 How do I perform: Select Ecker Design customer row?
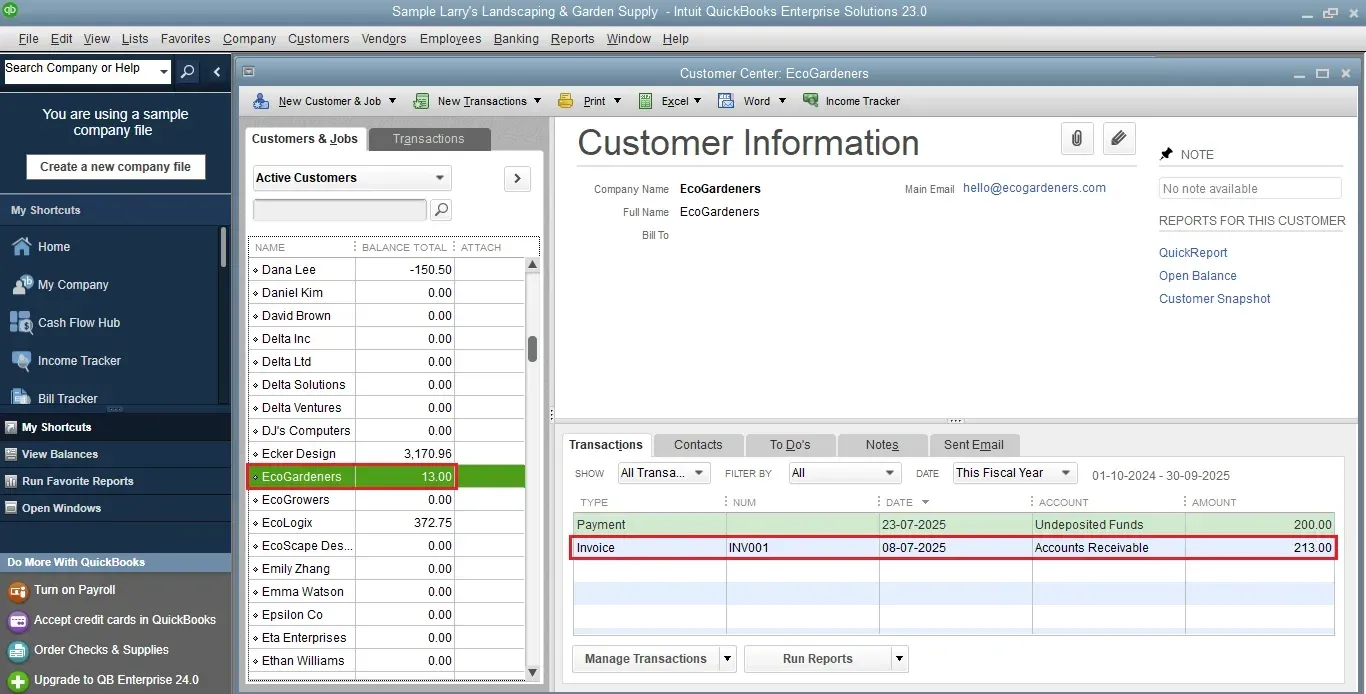[x=387, y=454]
